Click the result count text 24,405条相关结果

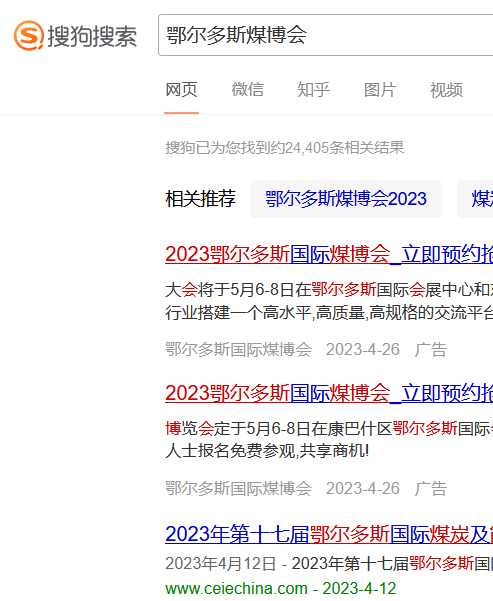344,148
